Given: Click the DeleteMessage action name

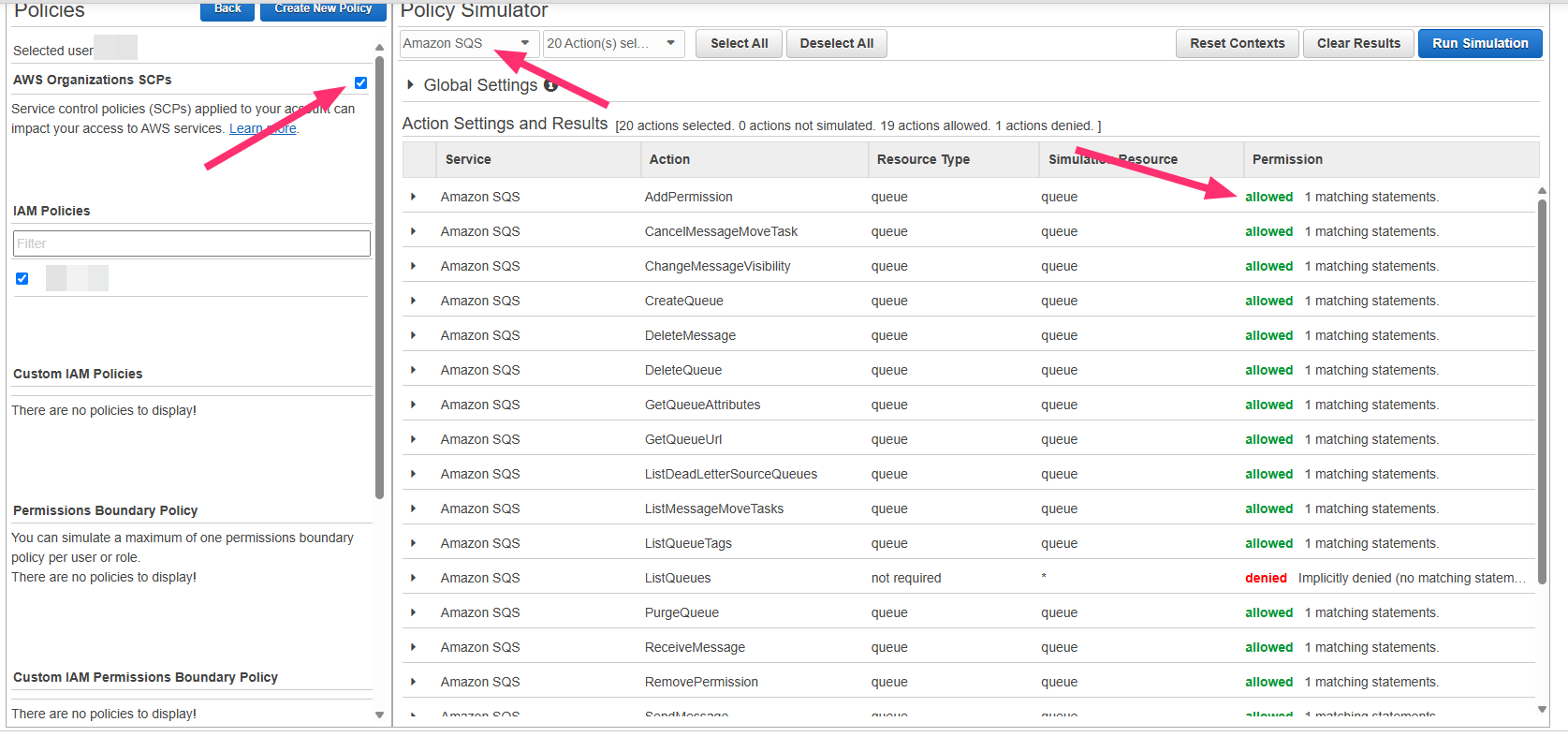Looking at the screenshot, I should tap(690, 335).
